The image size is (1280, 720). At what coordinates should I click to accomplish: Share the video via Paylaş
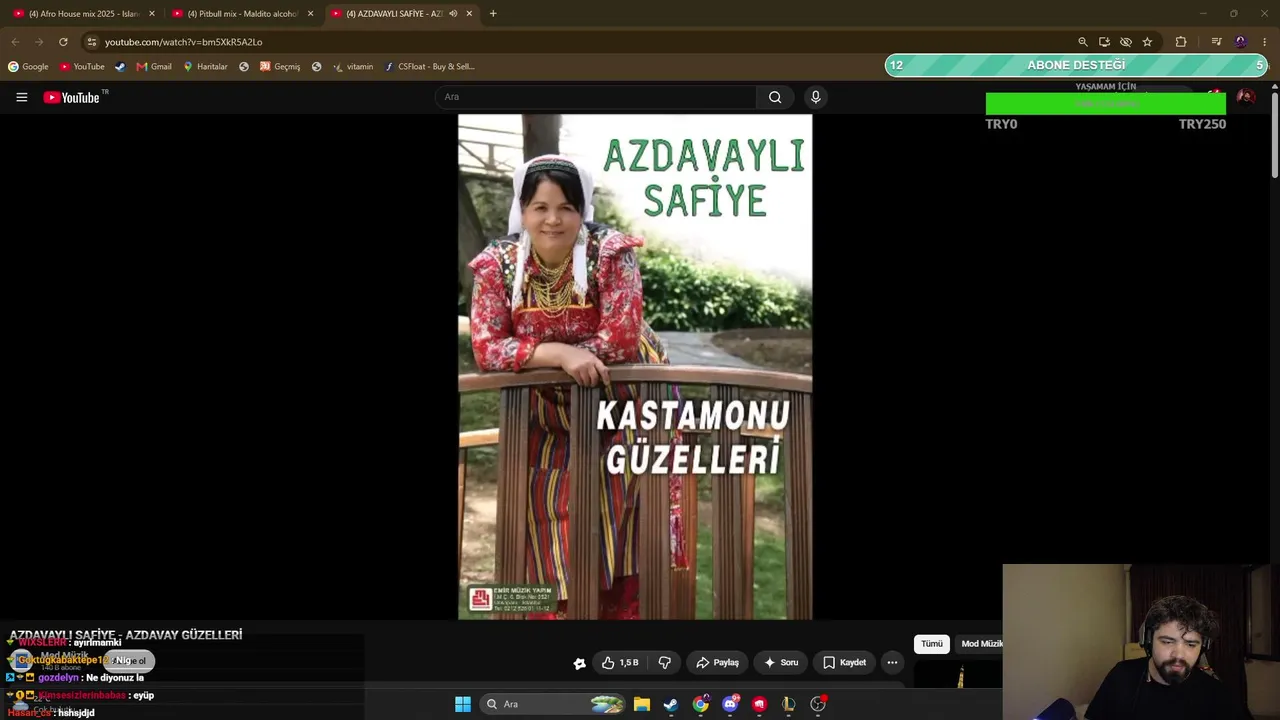pos(717,662)
